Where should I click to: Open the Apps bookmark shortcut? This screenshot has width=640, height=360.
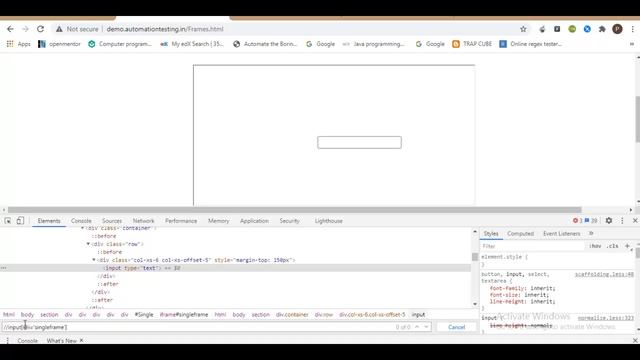point(19,44)
